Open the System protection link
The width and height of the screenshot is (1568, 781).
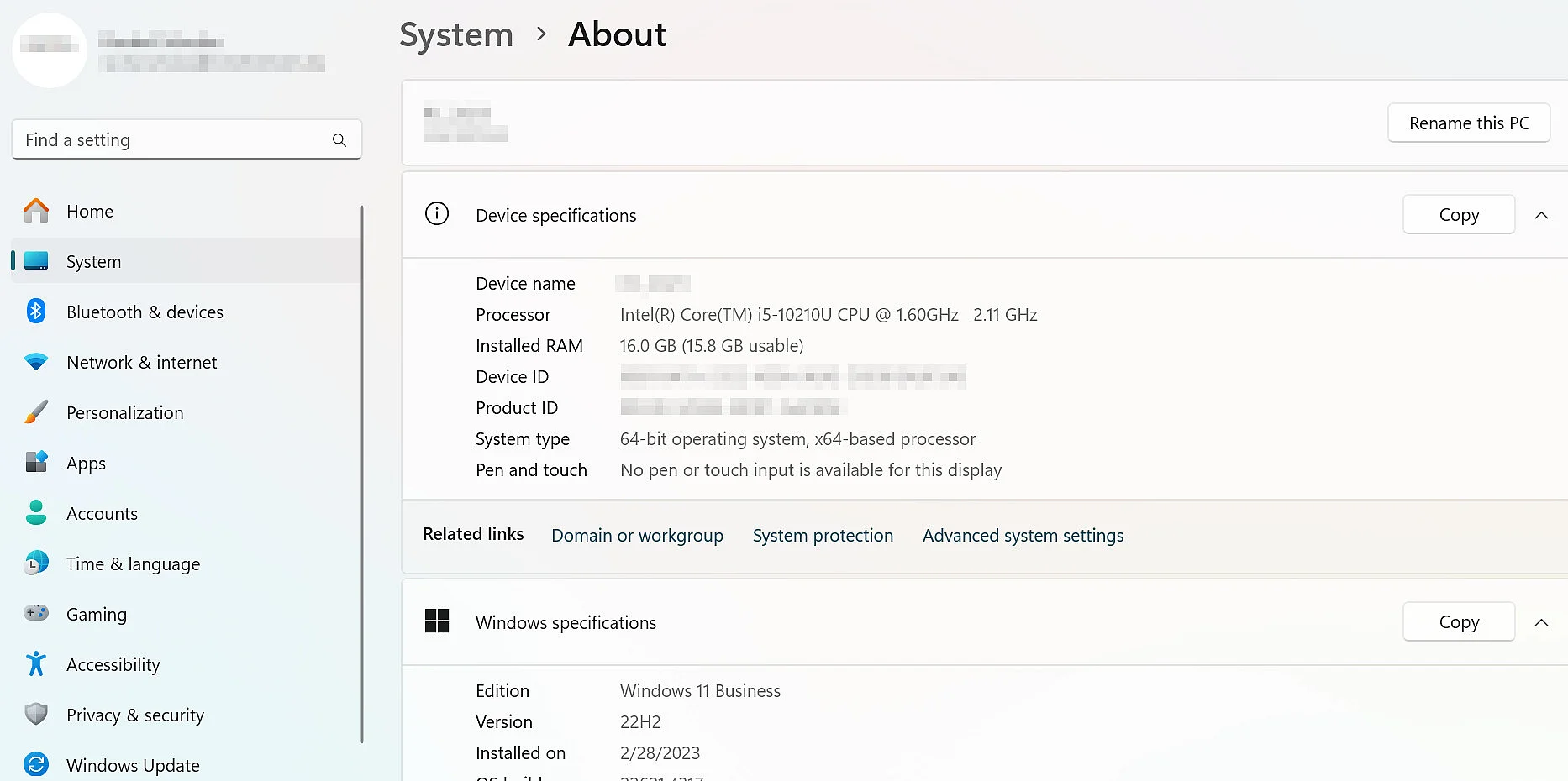(x=823, y=536)
